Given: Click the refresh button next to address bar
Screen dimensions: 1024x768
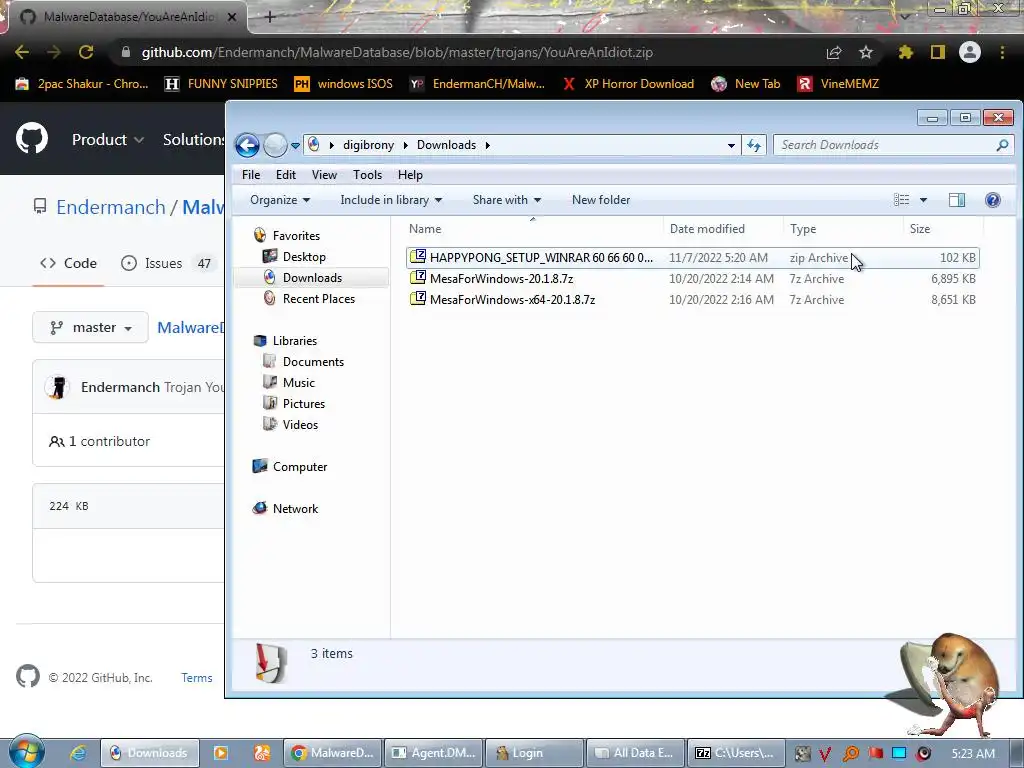Looking at the screenshot, I should click(x=754, y=145).
